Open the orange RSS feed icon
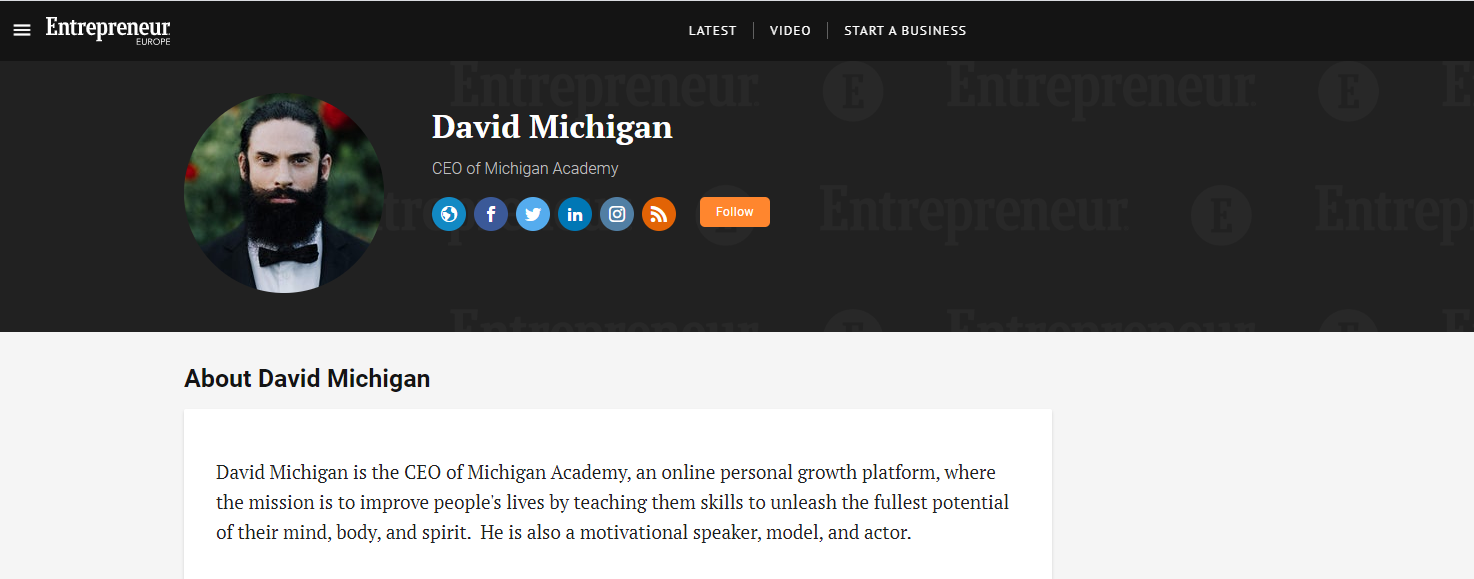The image size is (1474, 579). [659, 214]
